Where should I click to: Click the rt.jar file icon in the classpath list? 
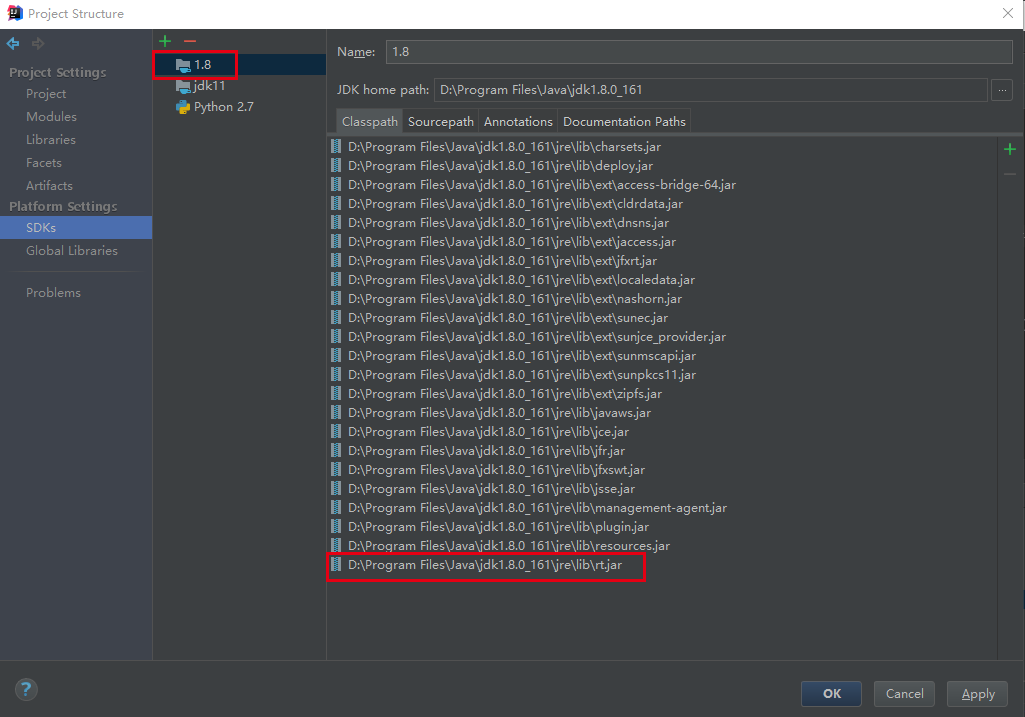point(336,564)
